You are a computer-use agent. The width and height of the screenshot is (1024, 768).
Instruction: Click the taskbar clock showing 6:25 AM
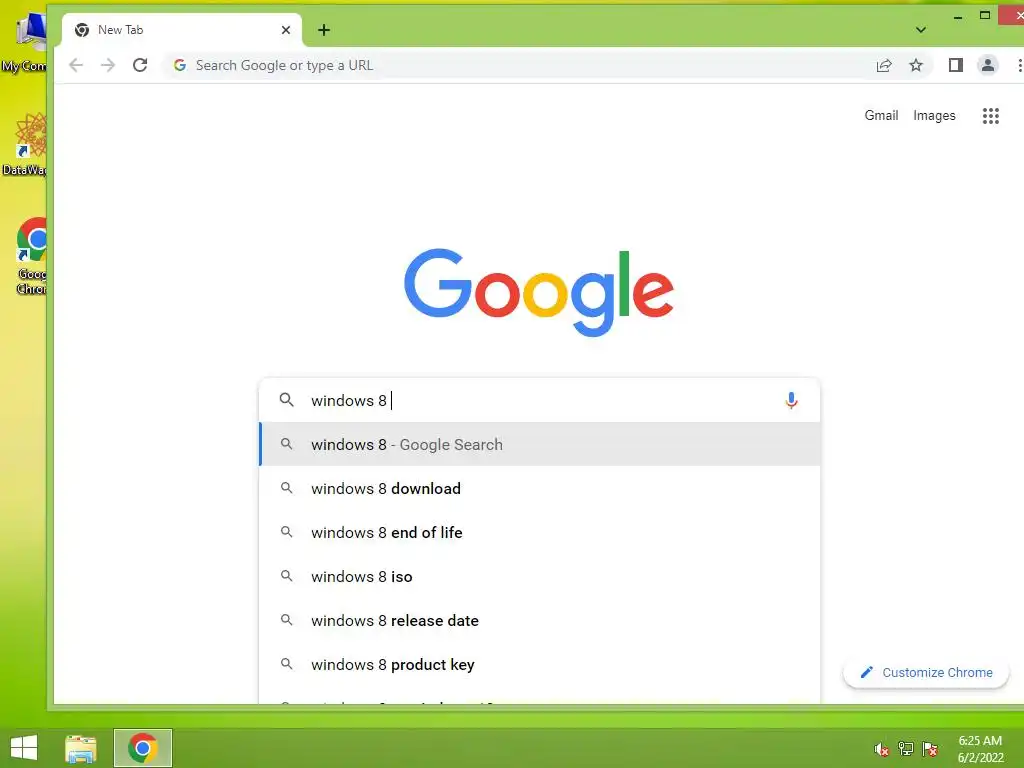(x=980, y=749)
